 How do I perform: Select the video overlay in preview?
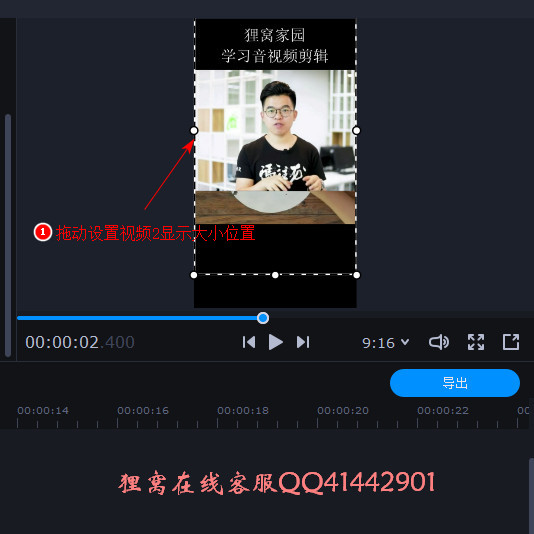275,147
